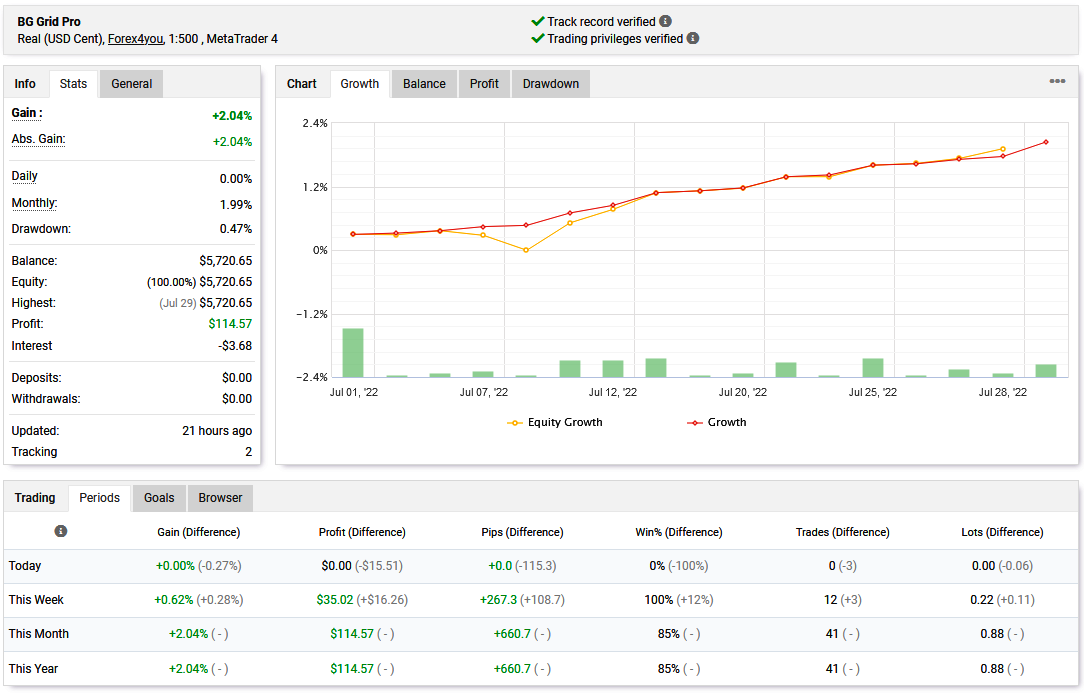Click the Gain label in Info panel
The height and width of the screenshot is (695, 1084).
[27, 113]
